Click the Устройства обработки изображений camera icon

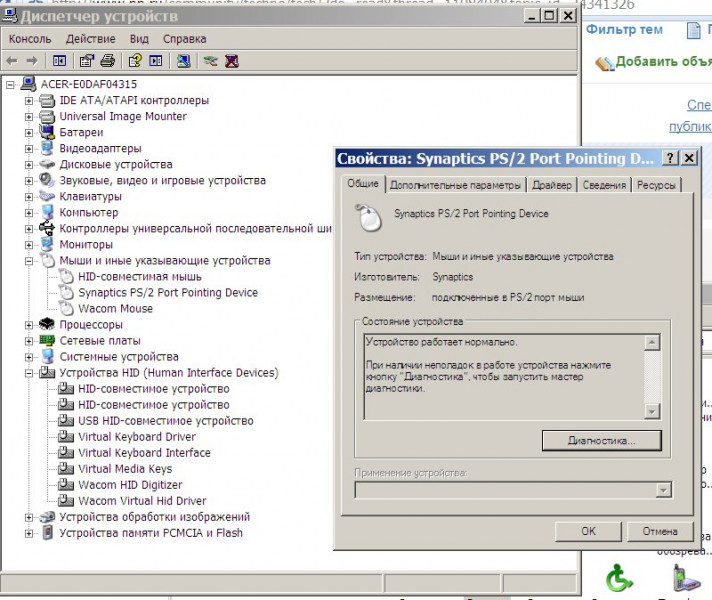pos(47,517)
